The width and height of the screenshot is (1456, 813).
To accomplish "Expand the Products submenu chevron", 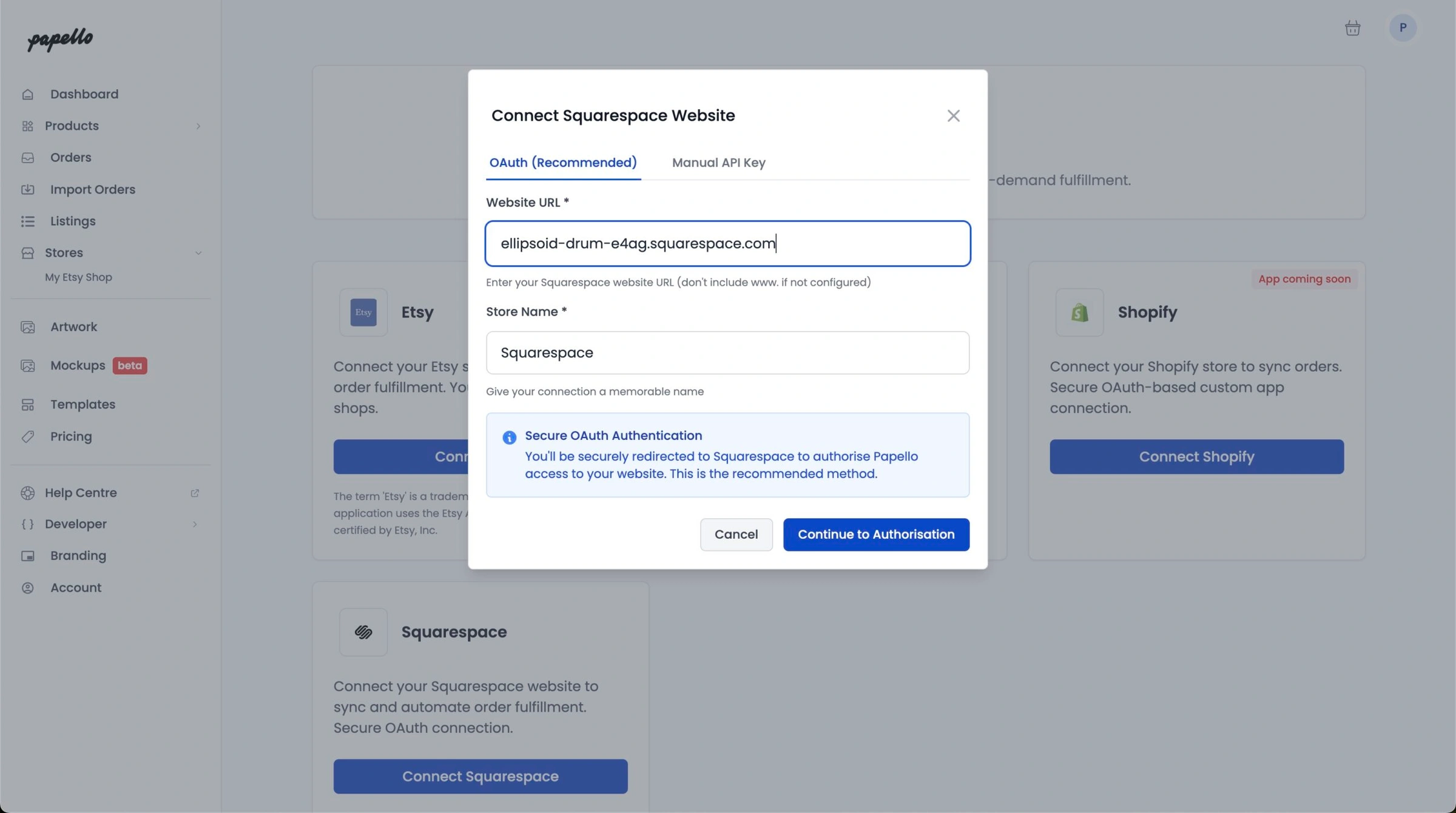I will point(198,126).
